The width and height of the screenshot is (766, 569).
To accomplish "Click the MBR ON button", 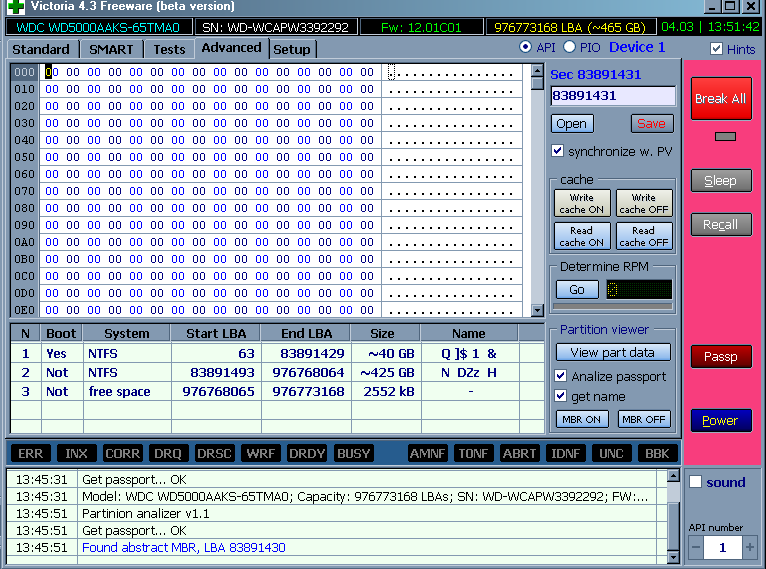I will click(581, 419).
